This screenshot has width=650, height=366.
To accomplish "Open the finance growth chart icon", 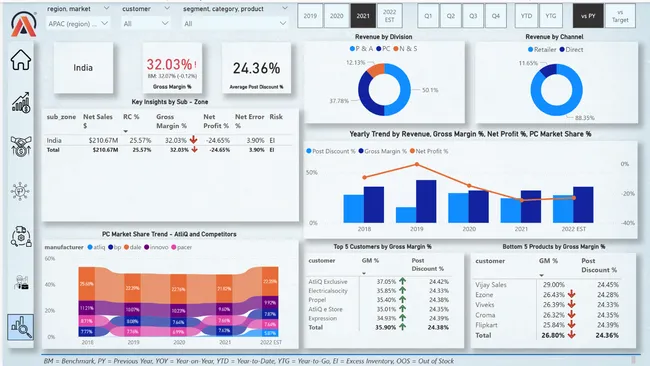I will point(21,103).
